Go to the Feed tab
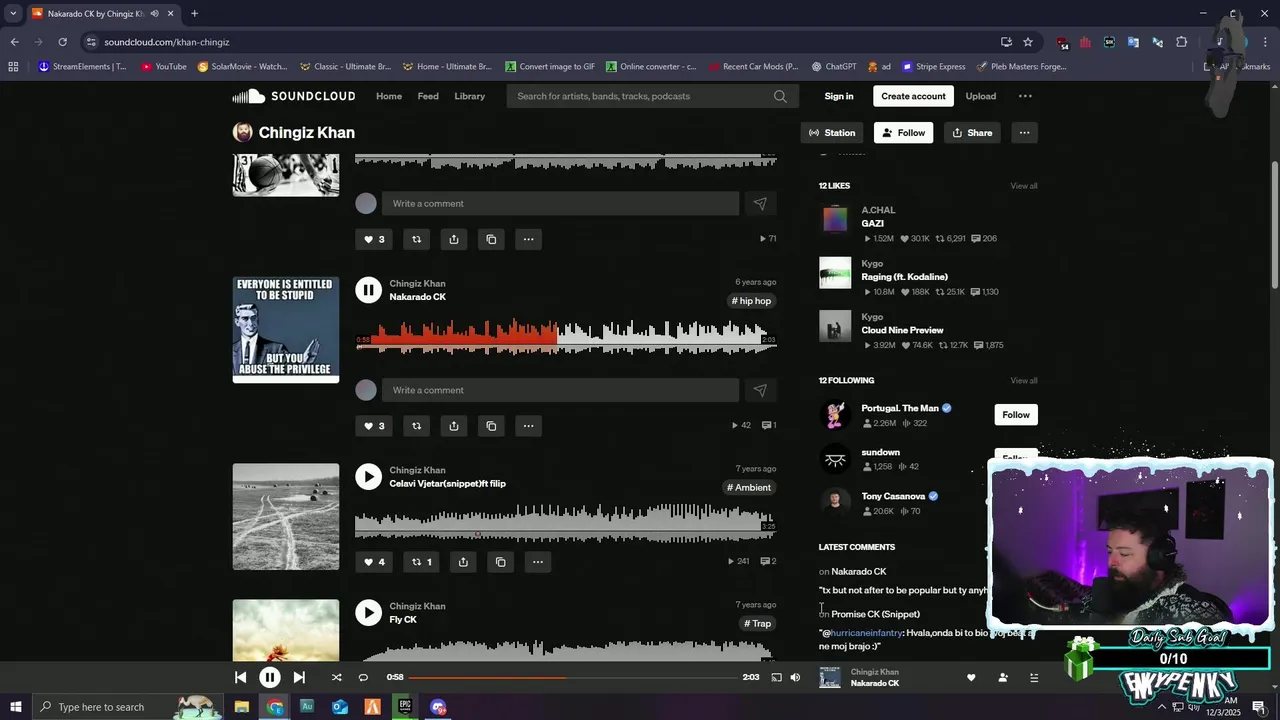This screenshot has width=1280, height=720. (x=428, y=96)
